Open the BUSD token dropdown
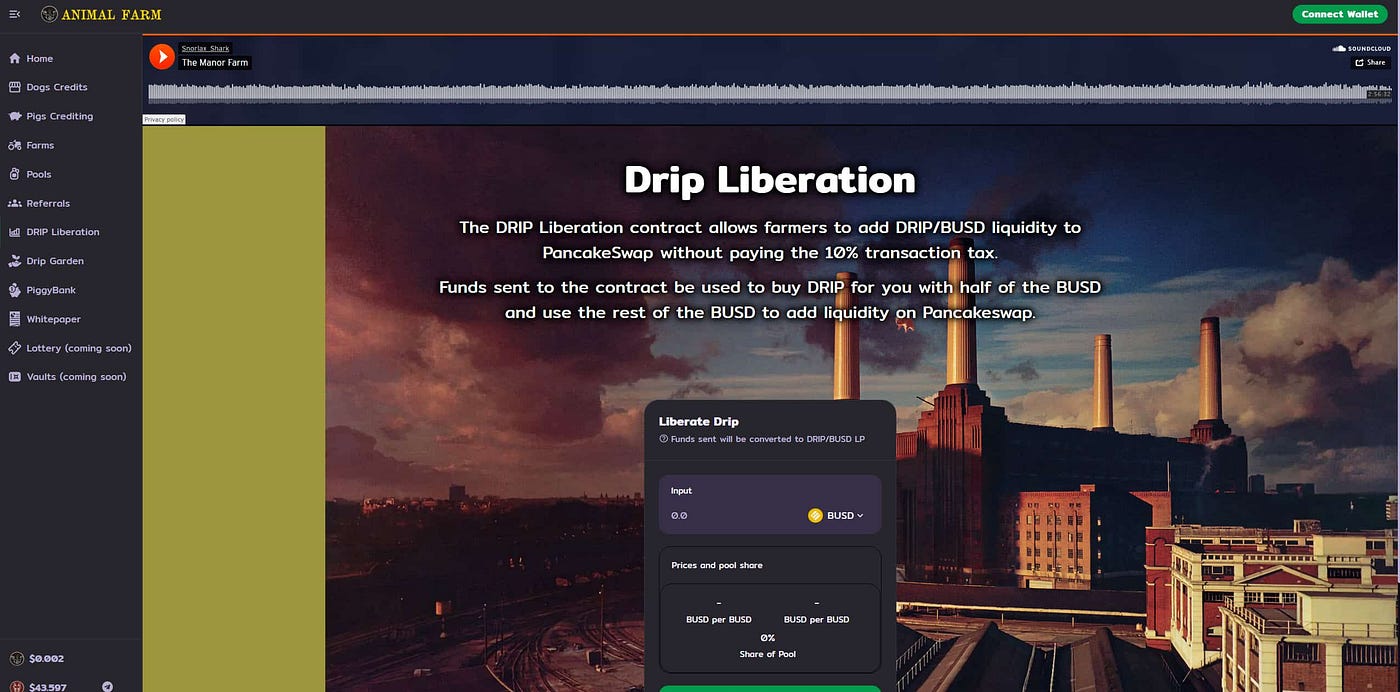This screenshot has height=692, width=1400. (836, 516)
